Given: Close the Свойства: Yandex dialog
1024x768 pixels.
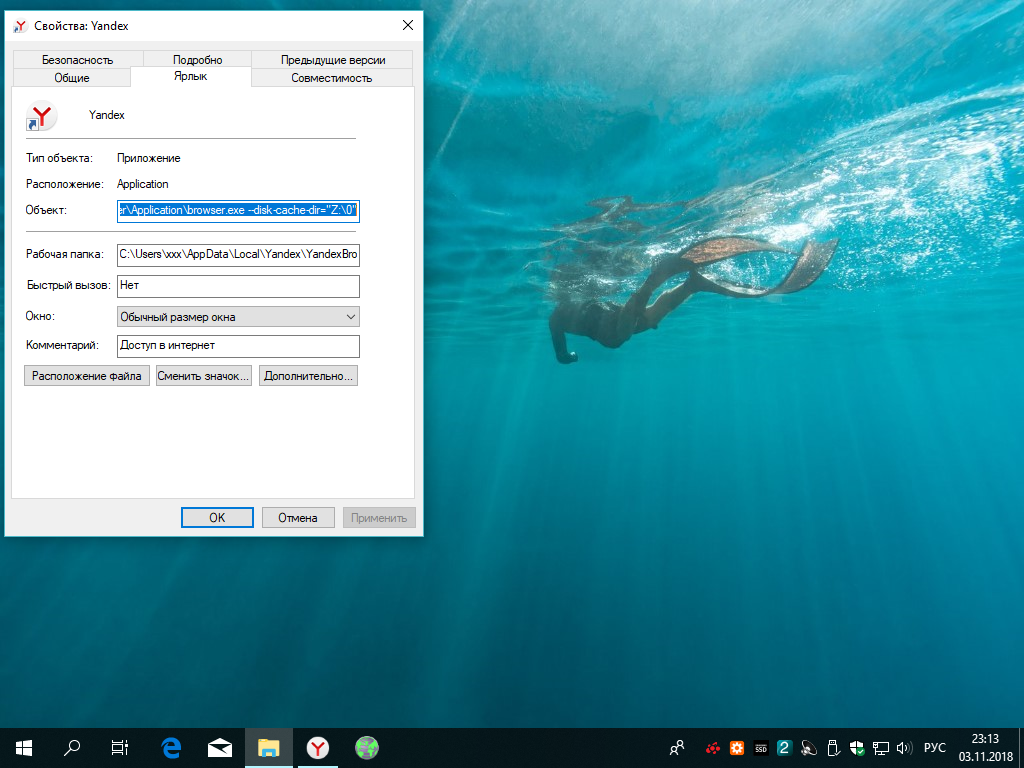Looking at the screenshot, I should tap(408, 25).
